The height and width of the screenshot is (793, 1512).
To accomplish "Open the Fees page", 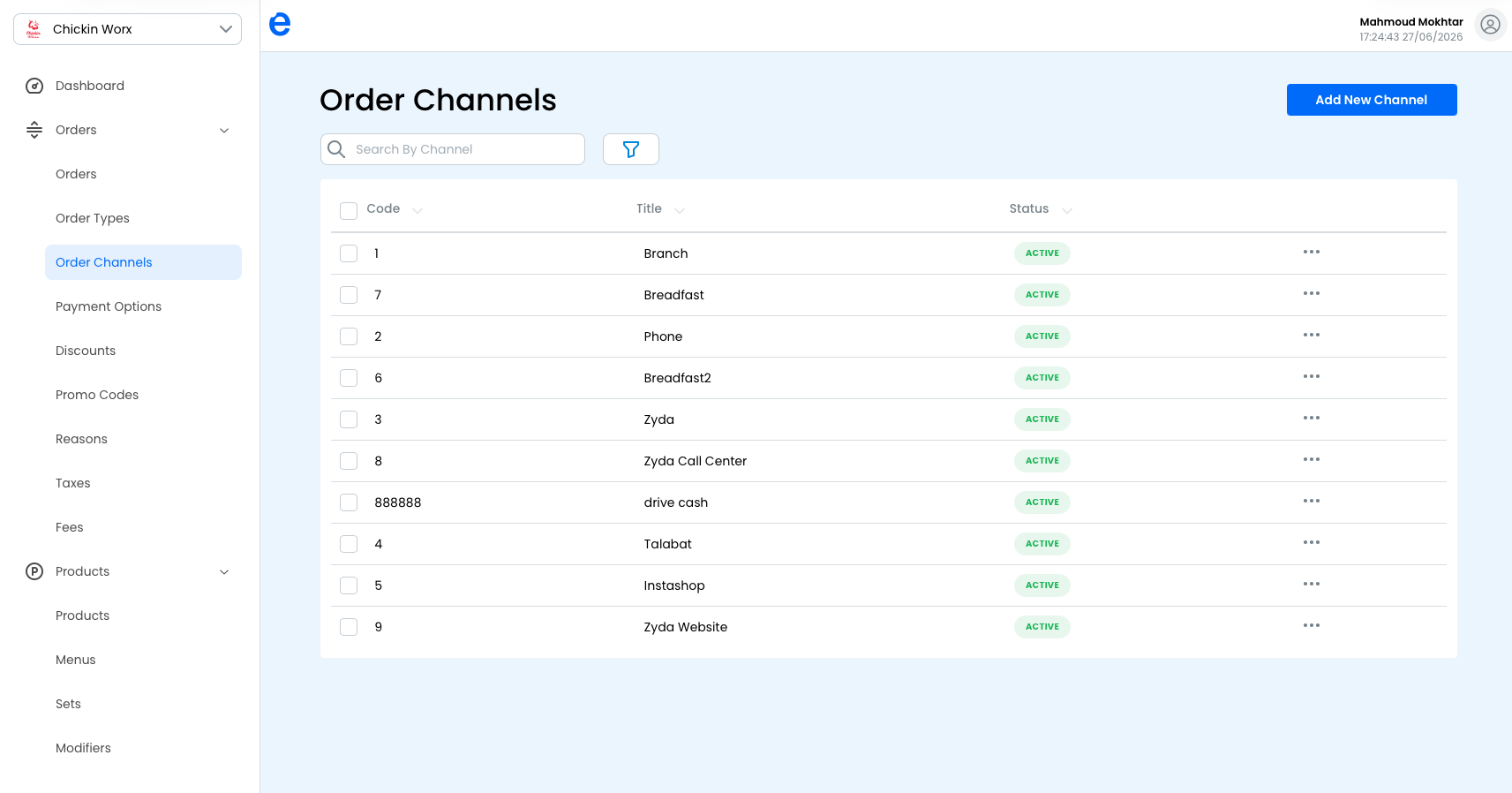I will (70, 527).
